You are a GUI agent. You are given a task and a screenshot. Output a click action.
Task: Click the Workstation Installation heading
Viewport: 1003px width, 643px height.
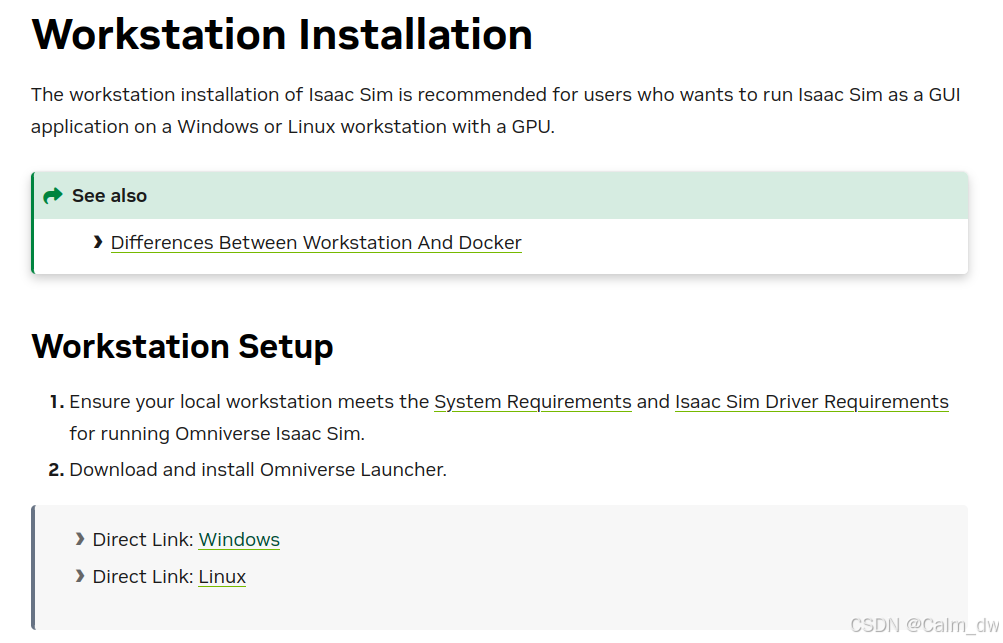[282, 35]
